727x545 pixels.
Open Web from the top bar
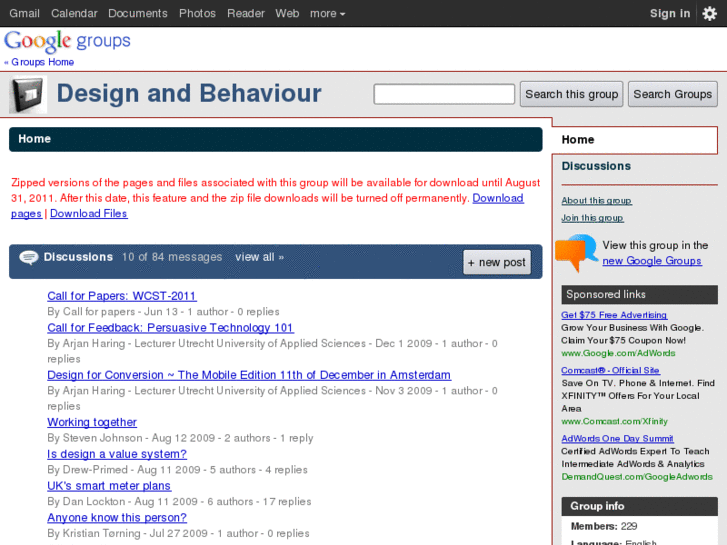coord(287,13)
